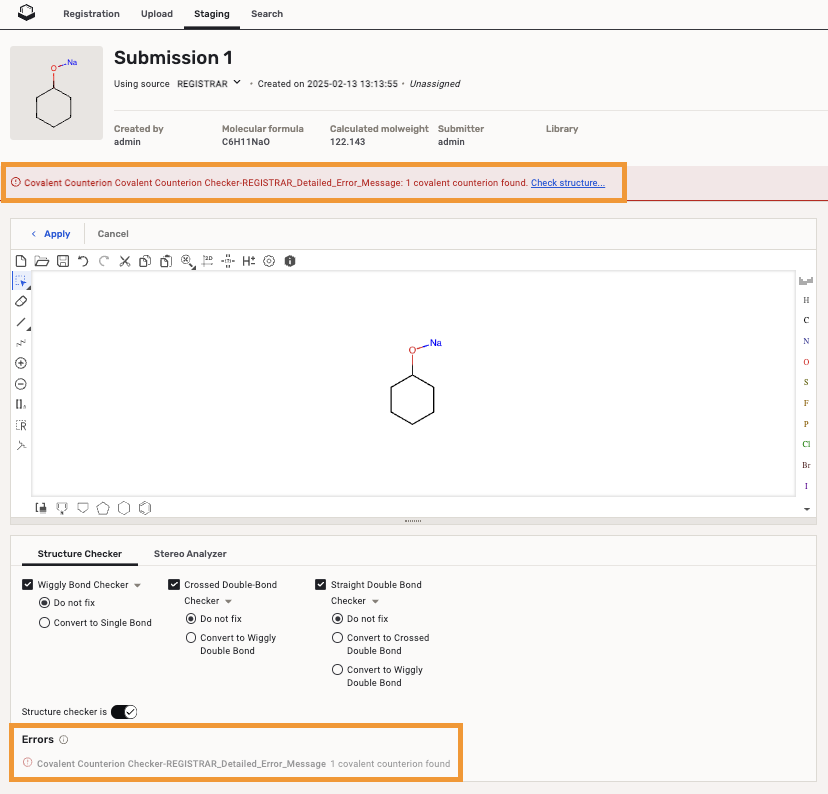The image size is (828, 794).
Task: Click the Undo arrow in toolbar
Action: pyautogui.click(x=83, y=261)
